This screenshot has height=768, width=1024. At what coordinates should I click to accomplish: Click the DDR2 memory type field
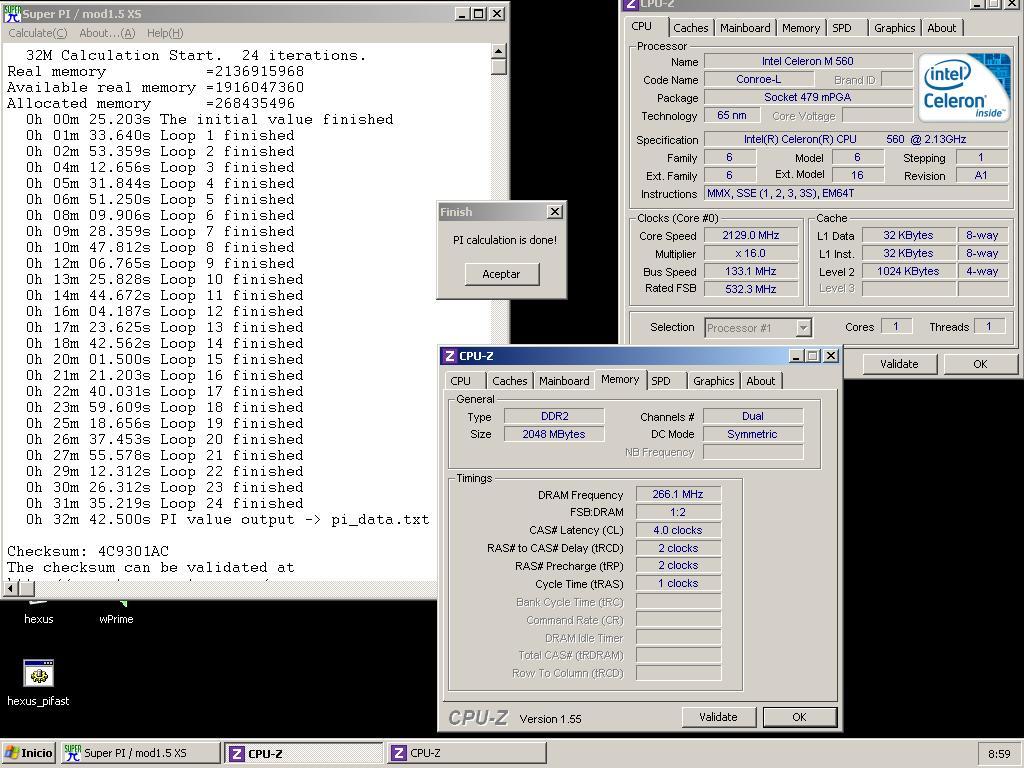(x=554, y=416)
